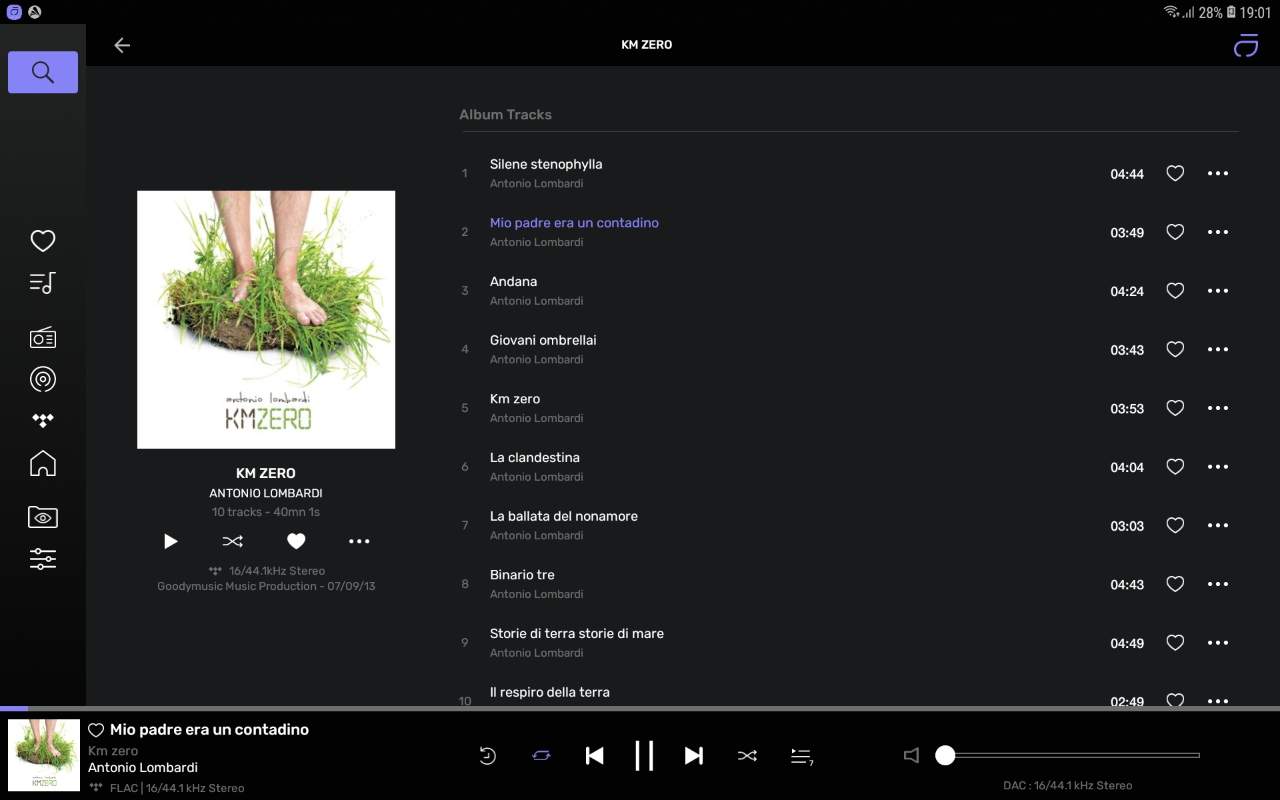Viewport: 1280px width, 800px height.
Task: Select the track La clandestina
Action: [x=534, y=458]
